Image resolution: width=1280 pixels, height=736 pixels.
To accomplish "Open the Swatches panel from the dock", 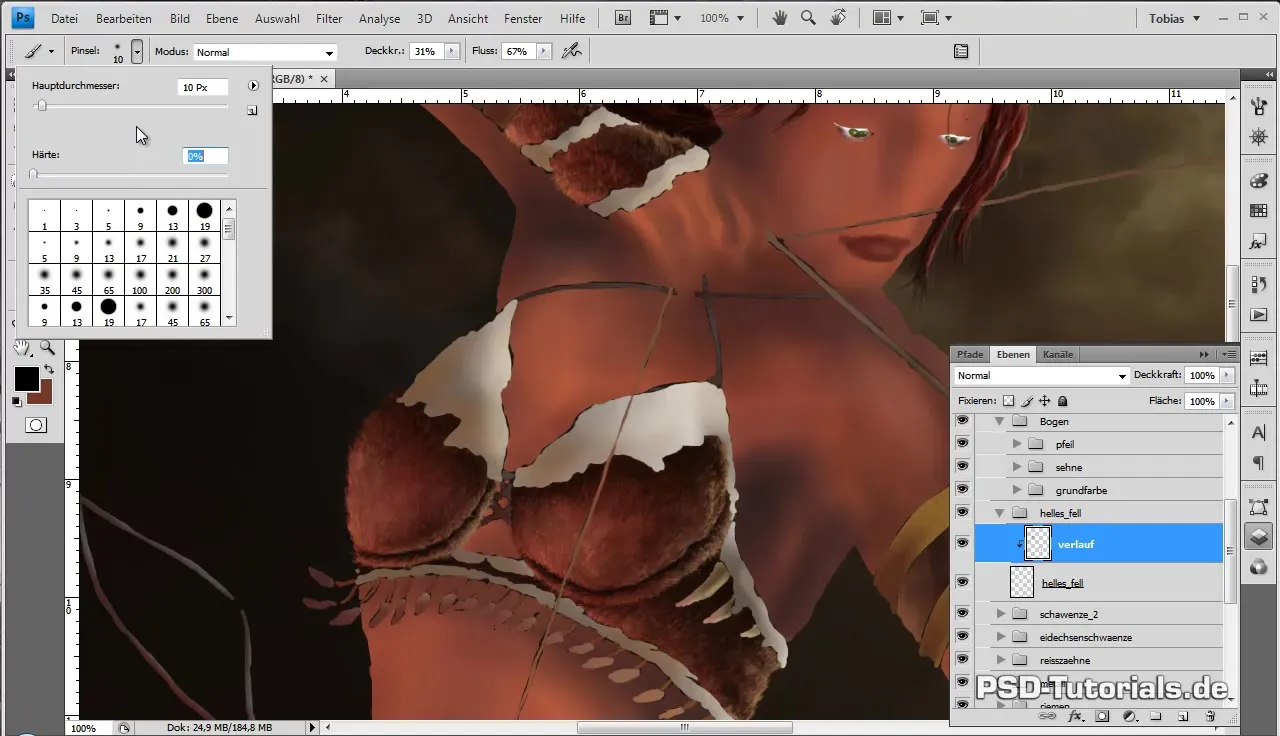I will click(1259, 211).
